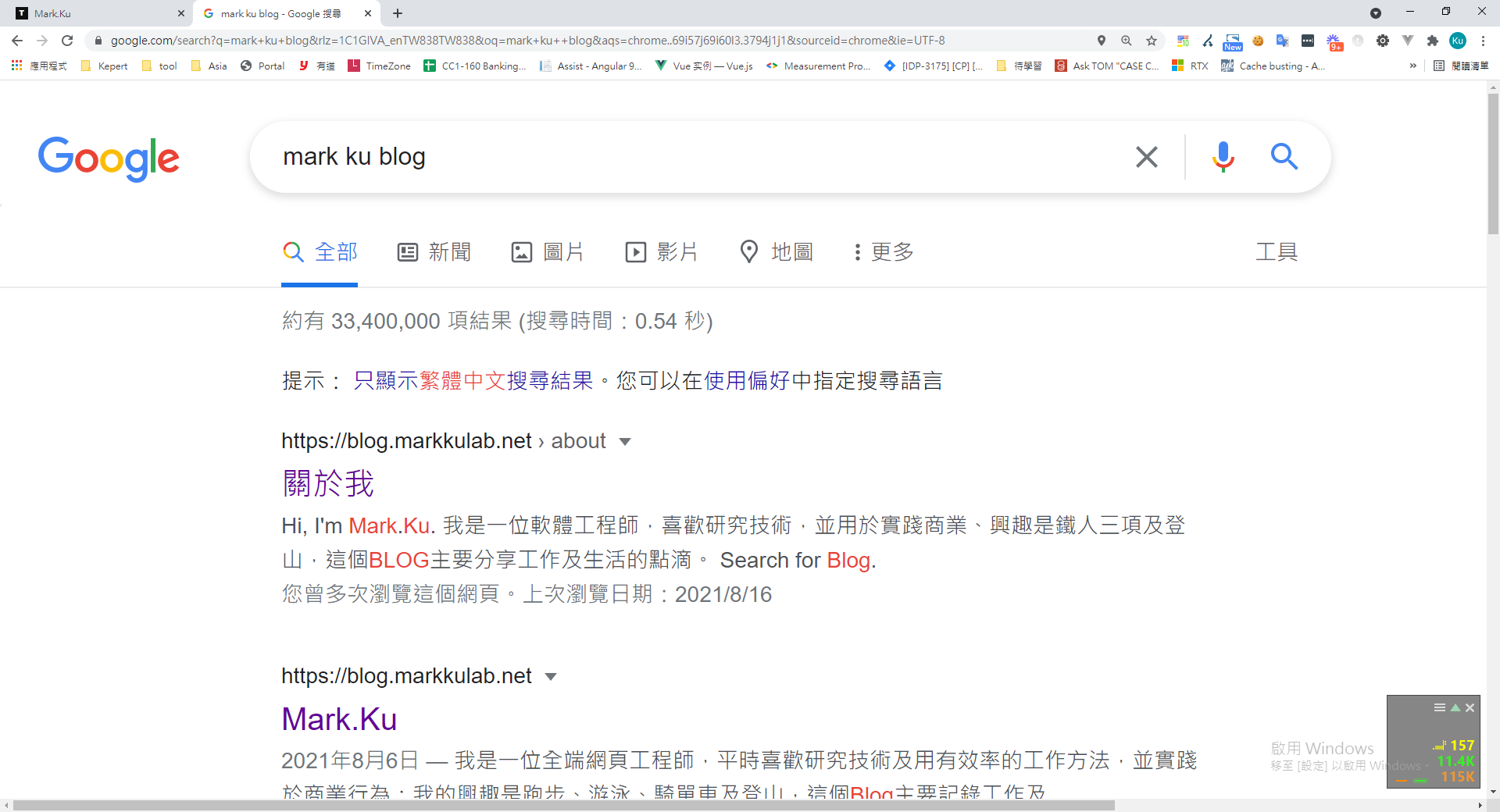Image resolution: width=1500 pixels, height=812 pixels.
Task: Open the 更多 more options menu
Action: click(884, 252)
